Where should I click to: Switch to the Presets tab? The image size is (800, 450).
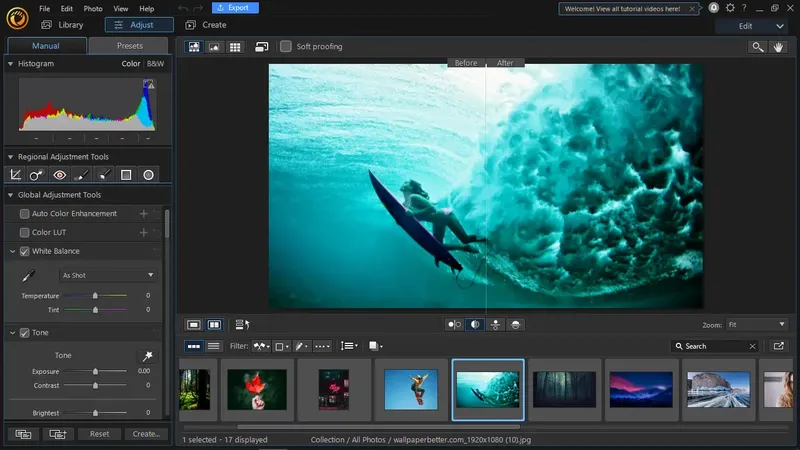pos(130,45)
